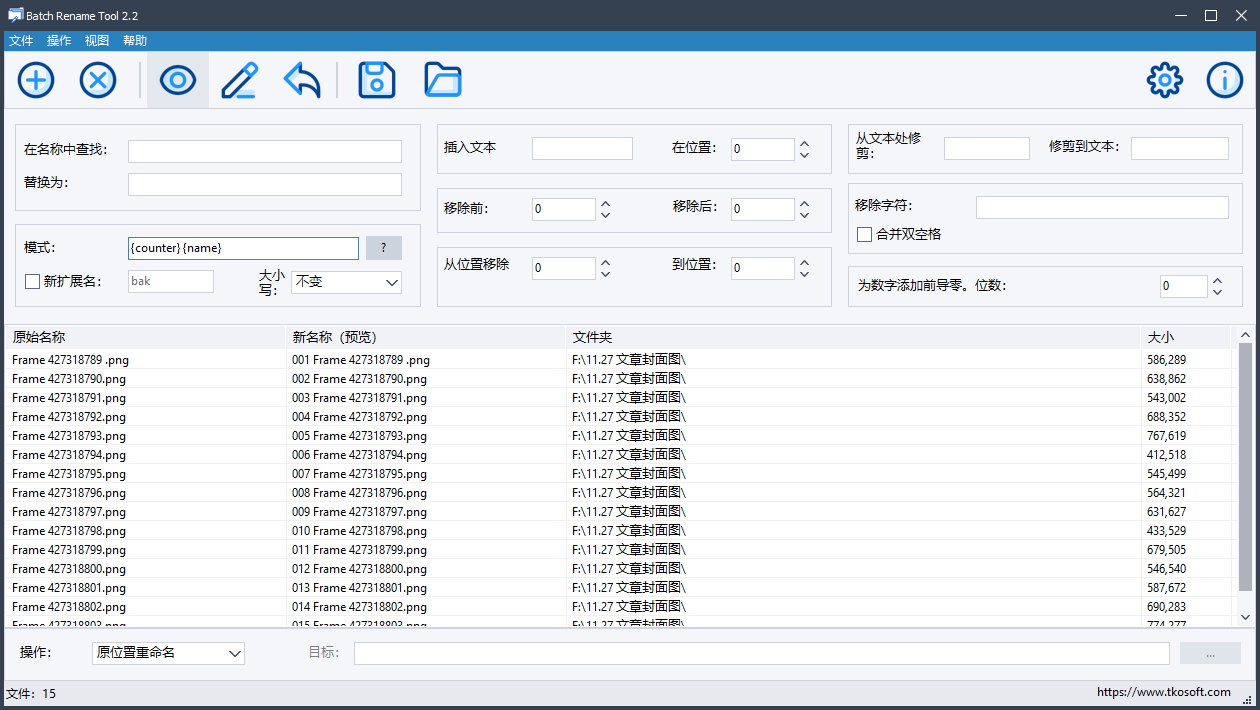The image size is (1260, 710).
Task: Click the rename pencil icon
Action: tap(240, 80)
